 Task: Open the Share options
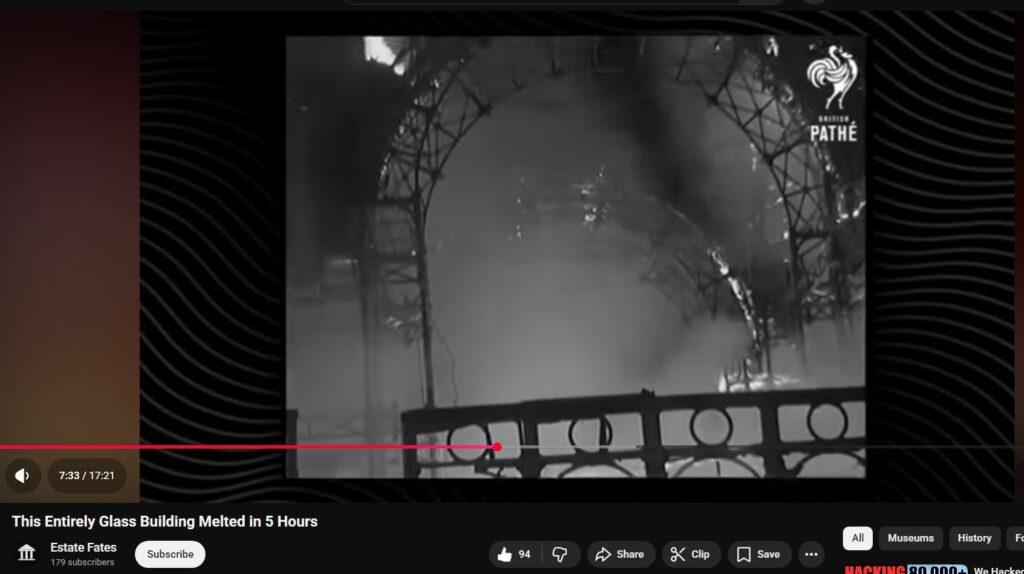pos(620,554)
